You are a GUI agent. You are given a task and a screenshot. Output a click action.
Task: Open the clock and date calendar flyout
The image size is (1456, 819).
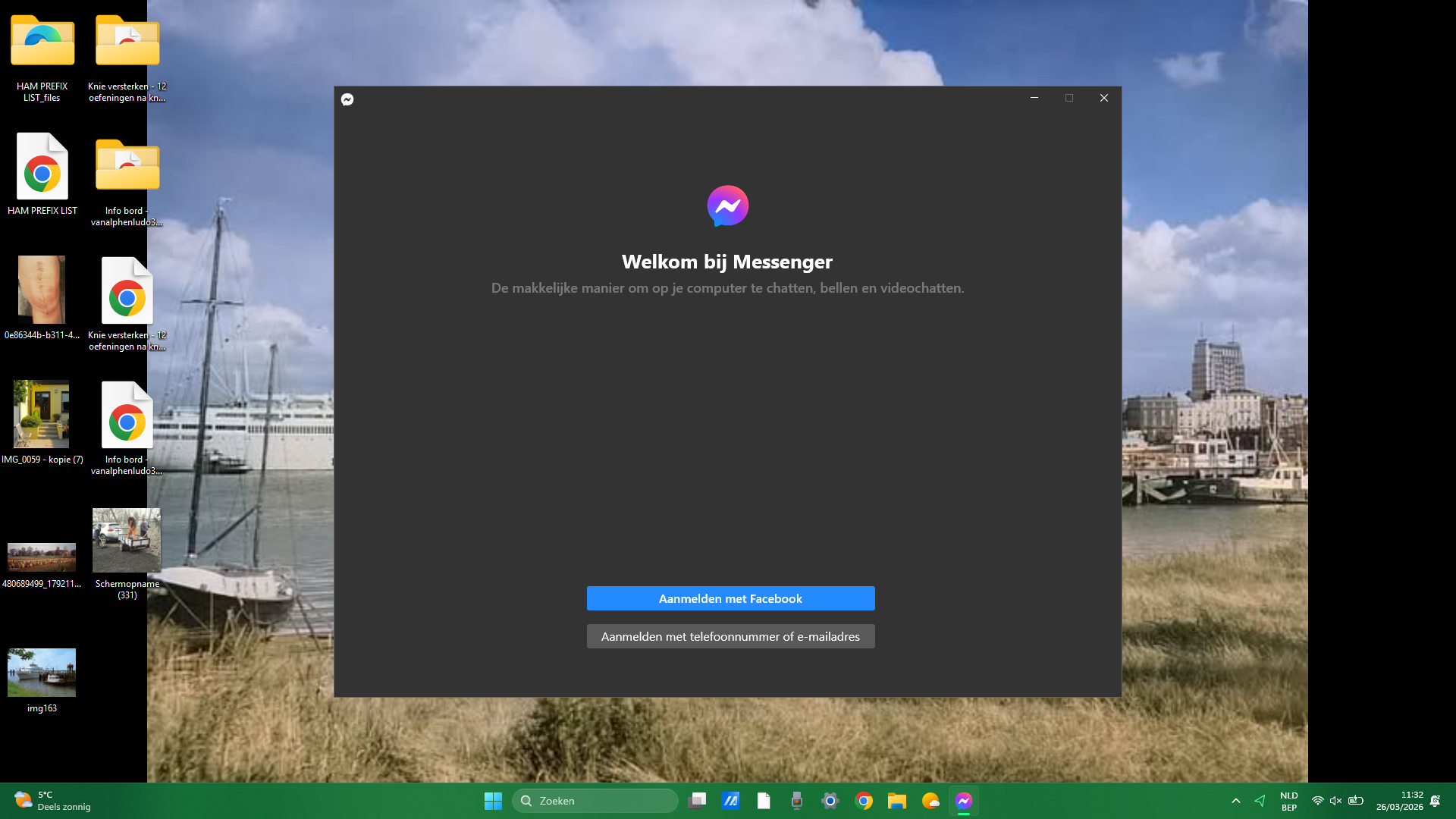pos(1399,801)
